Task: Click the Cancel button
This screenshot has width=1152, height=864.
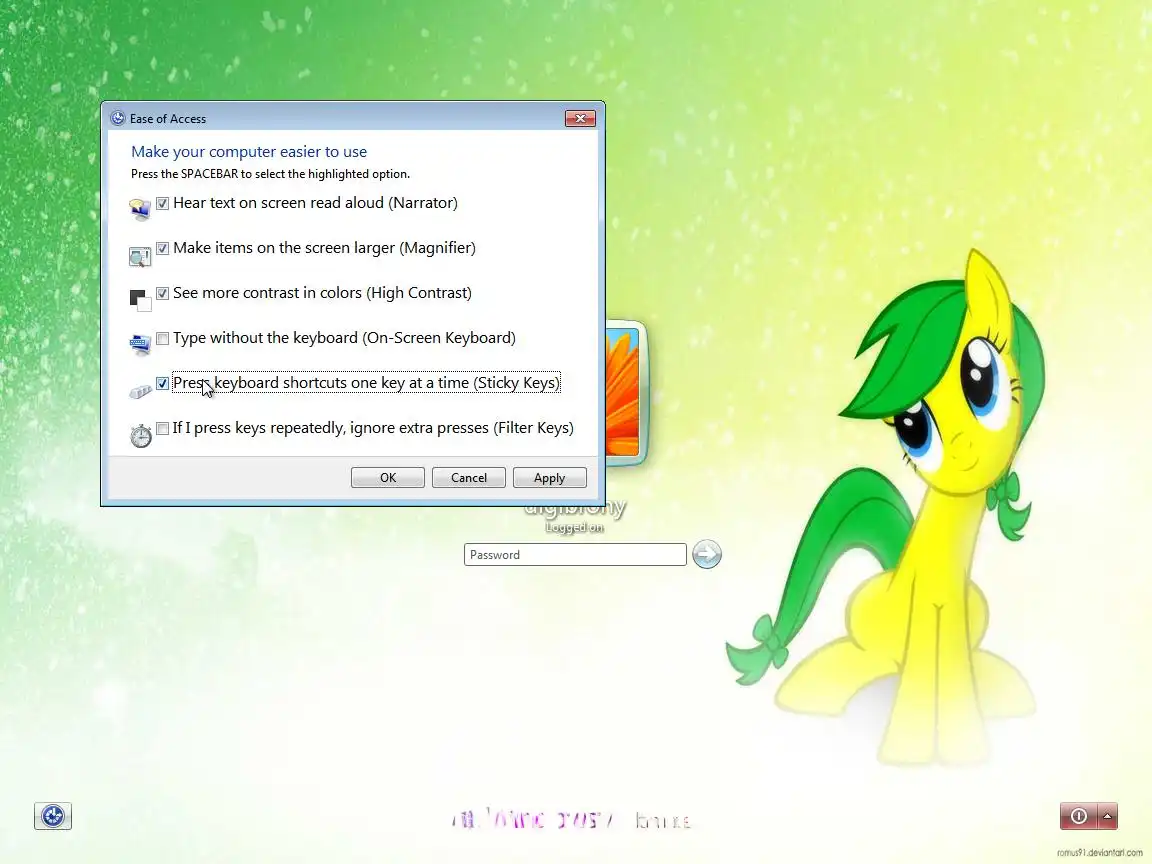Action: click(x=469, y=478)
